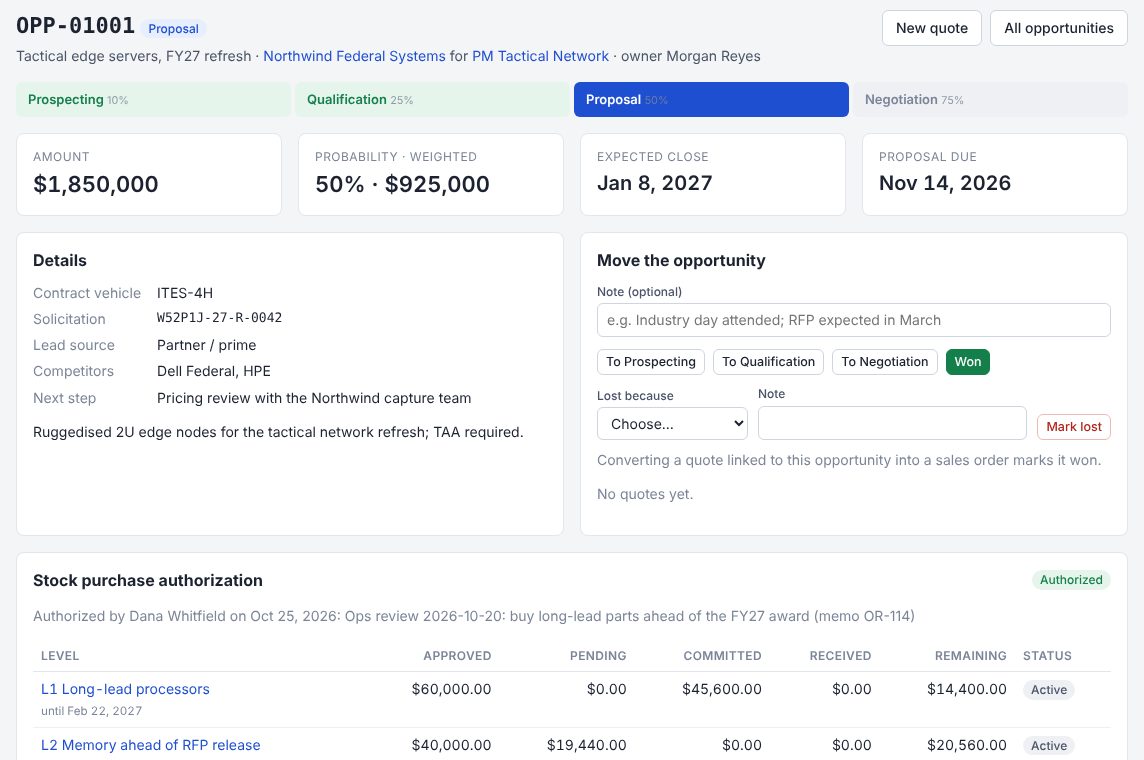Move opportunity To Prospecting

(x=651, y=362)
